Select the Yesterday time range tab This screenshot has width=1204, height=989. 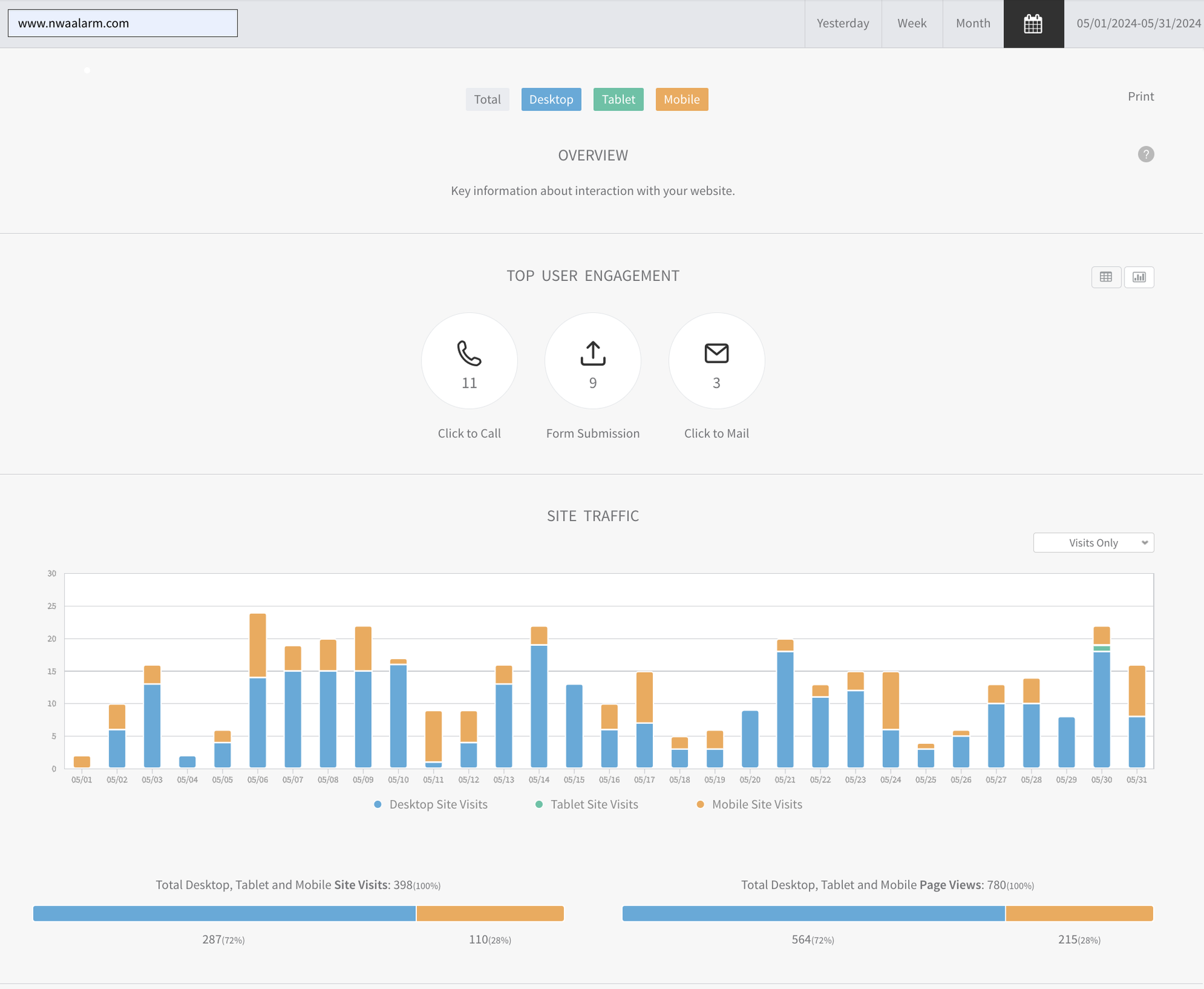point(842,24)
